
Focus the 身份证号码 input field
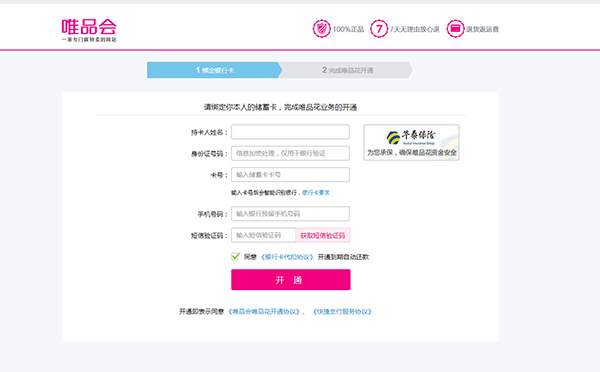[290, 153]
